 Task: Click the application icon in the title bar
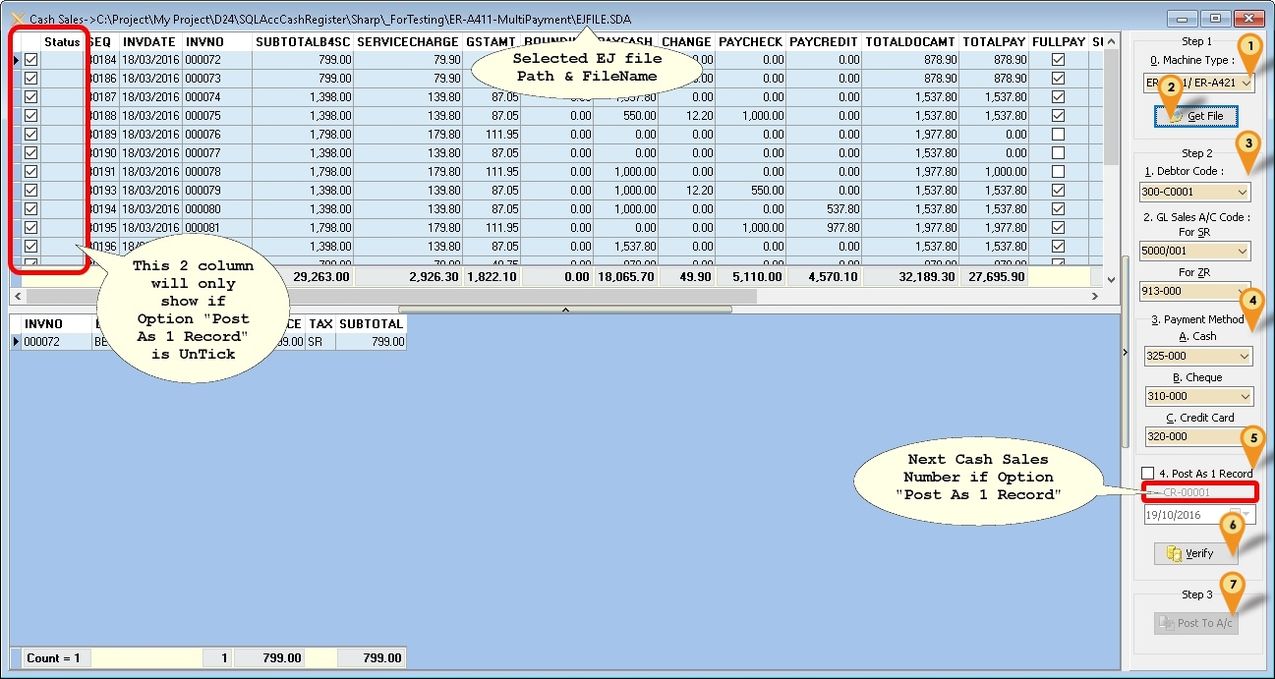tap(17, 19)
